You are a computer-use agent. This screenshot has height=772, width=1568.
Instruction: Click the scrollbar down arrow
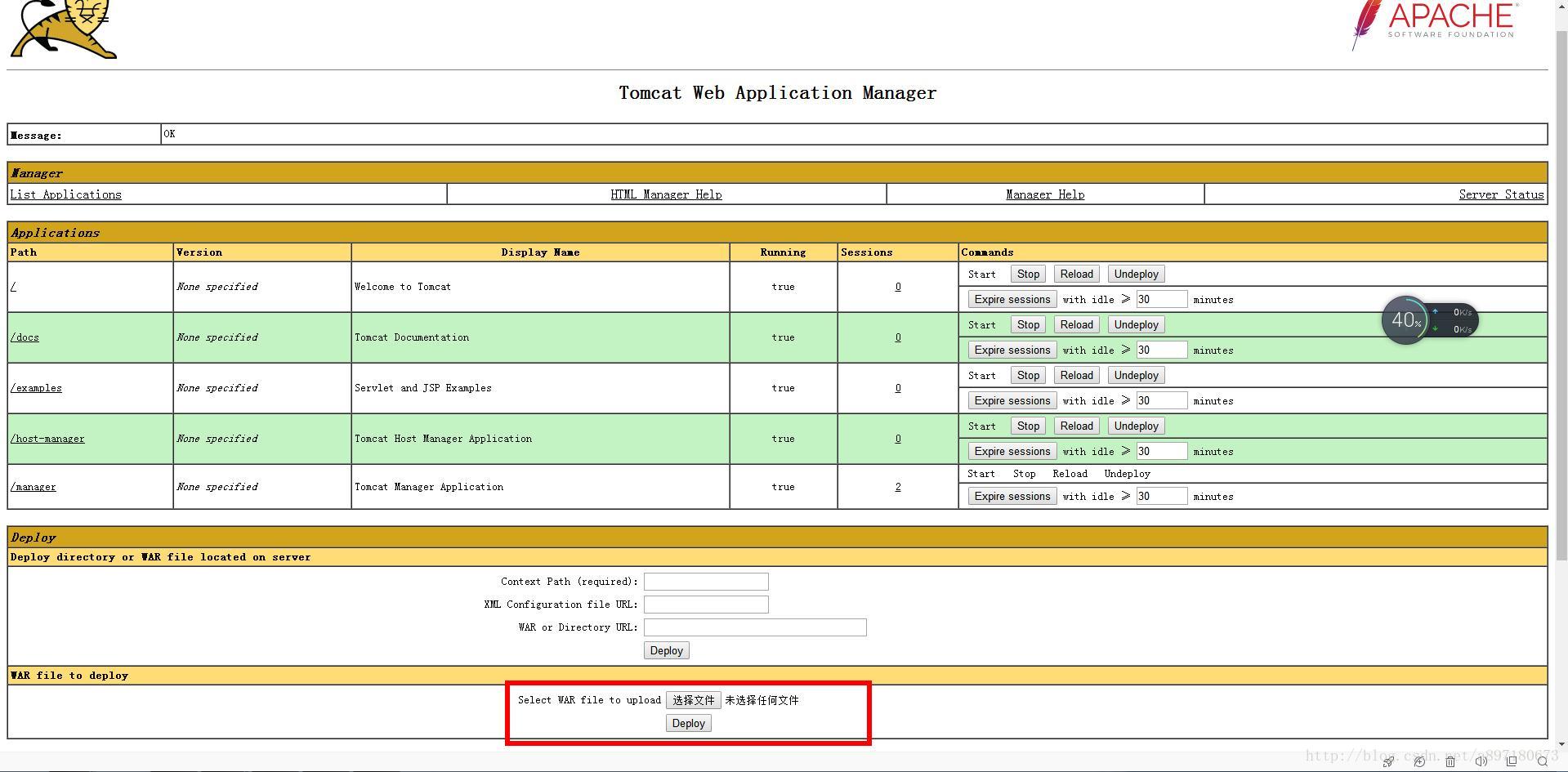(x=1561, y=744)
